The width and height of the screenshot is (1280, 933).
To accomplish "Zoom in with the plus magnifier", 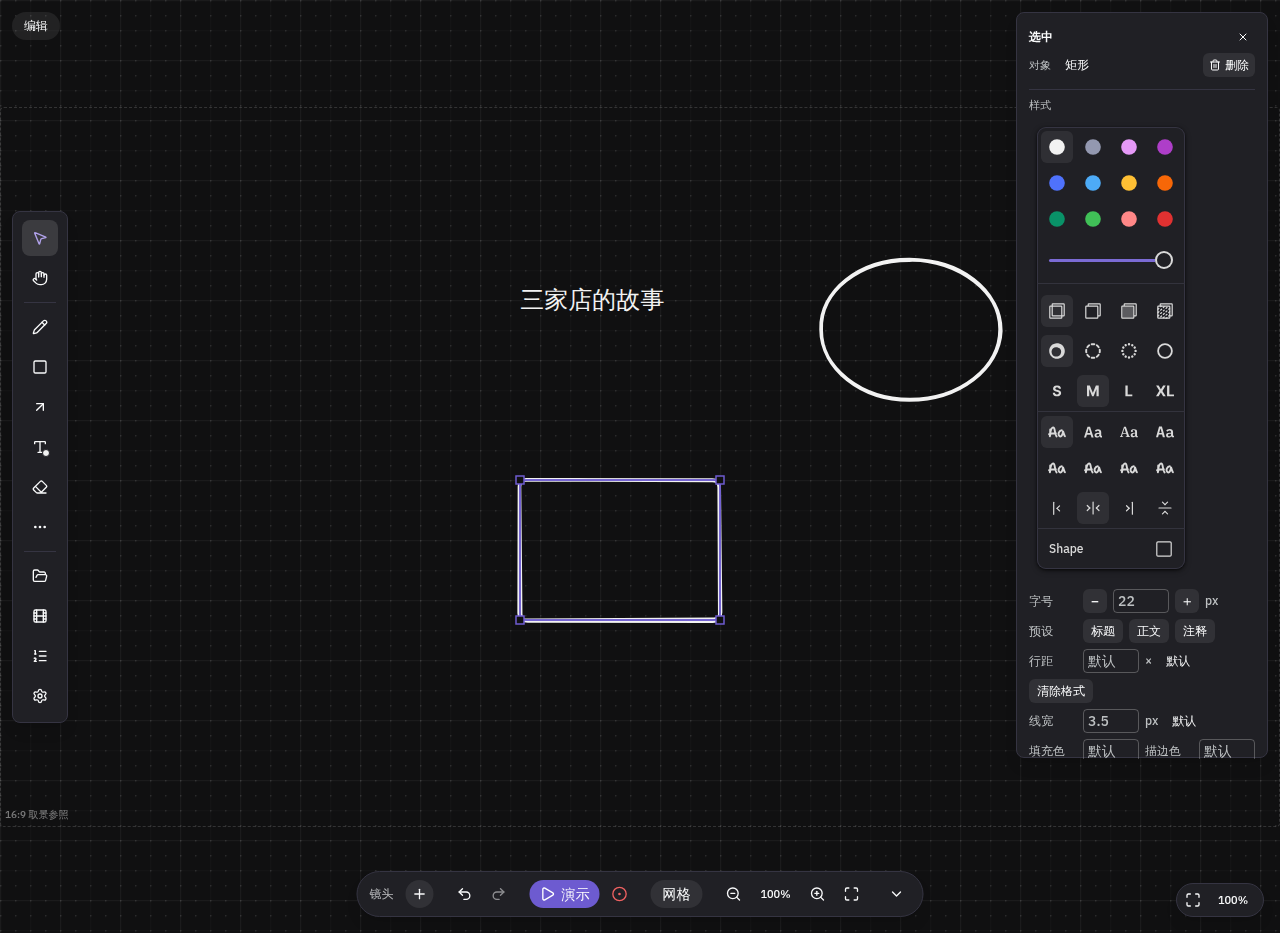I will 817,894.
